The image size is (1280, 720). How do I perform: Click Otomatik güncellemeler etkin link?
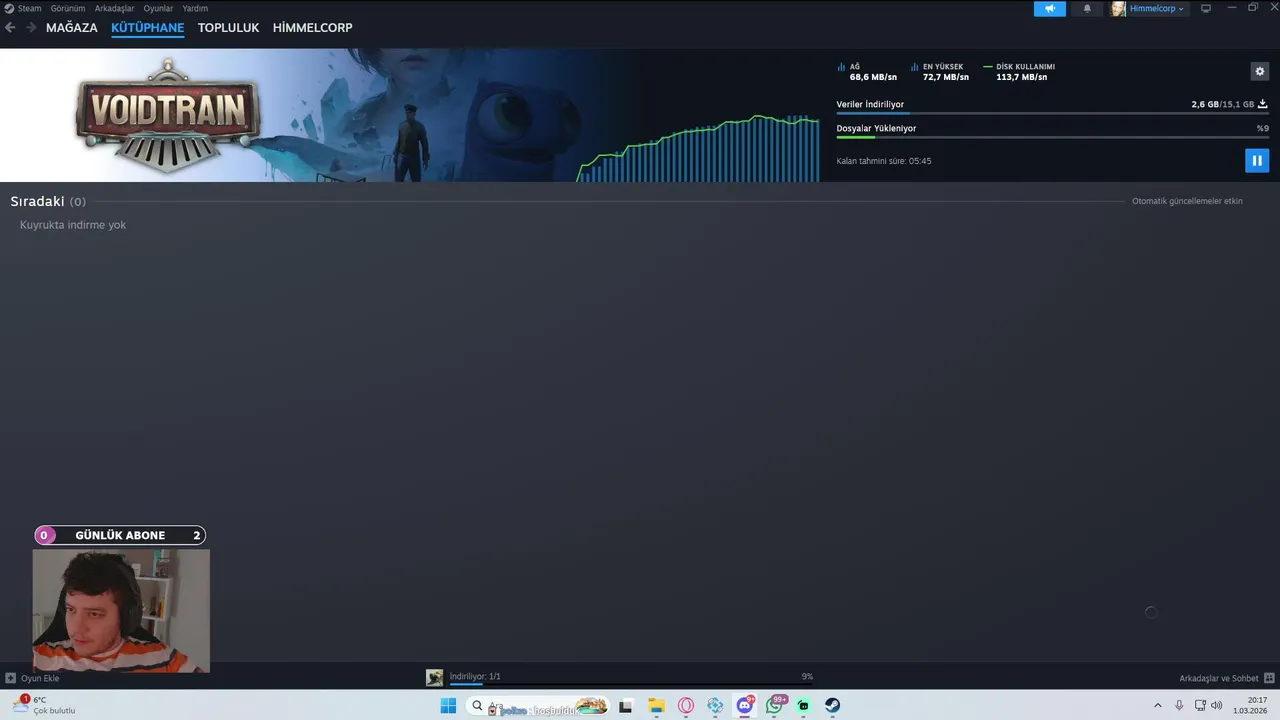[x=1187, y=201]
